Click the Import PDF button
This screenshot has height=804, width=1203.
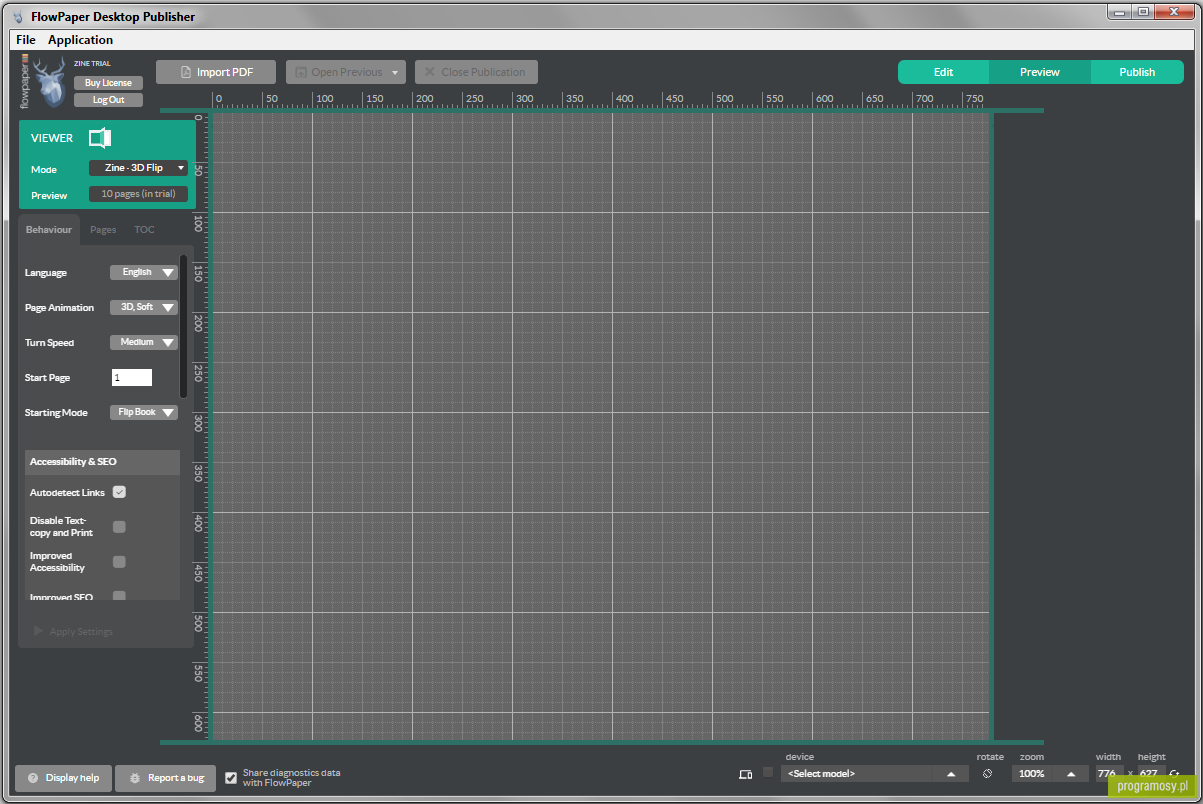pyautogui.click(x=216, y=72)
